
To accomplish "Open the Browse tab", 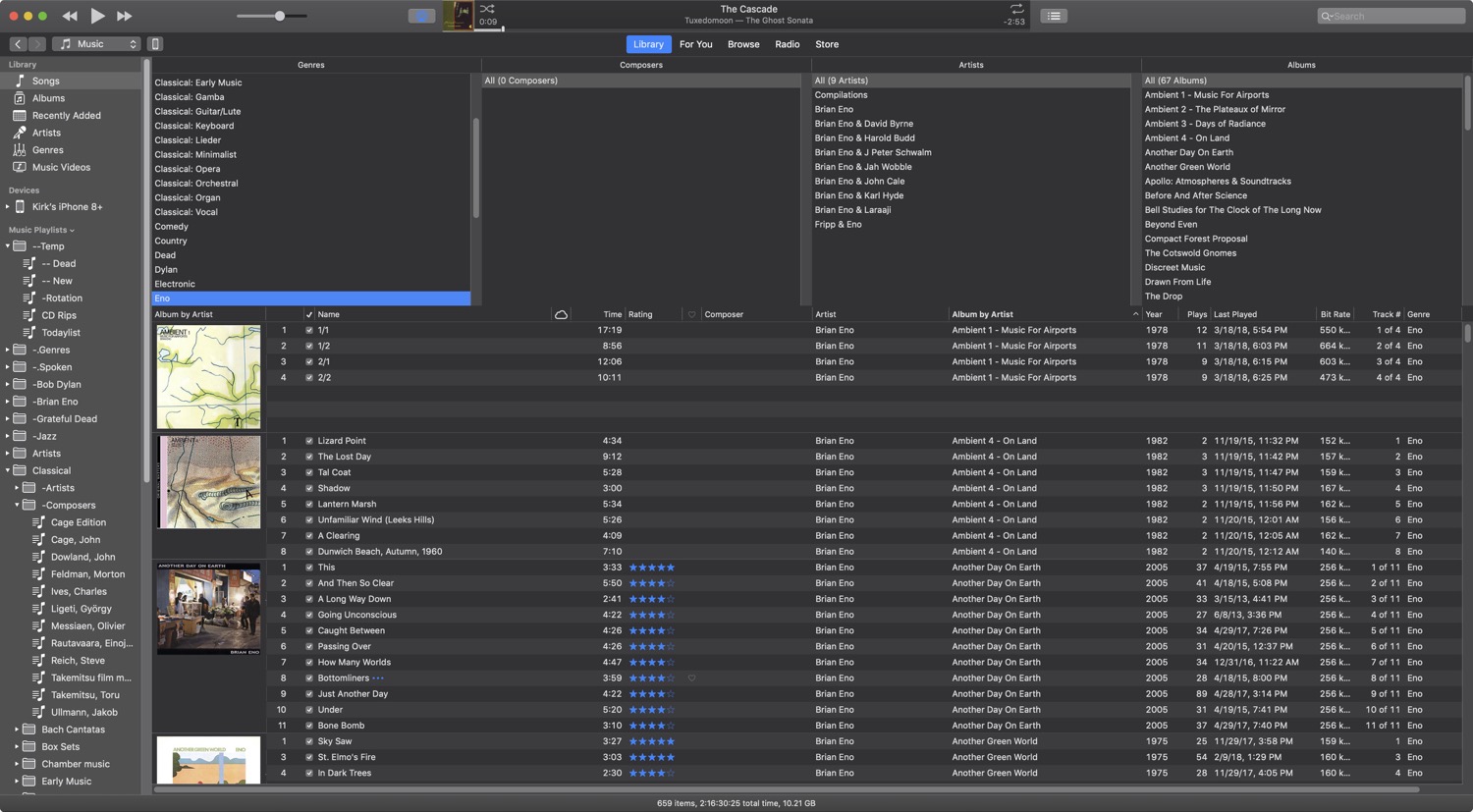I will click(743, 44).
